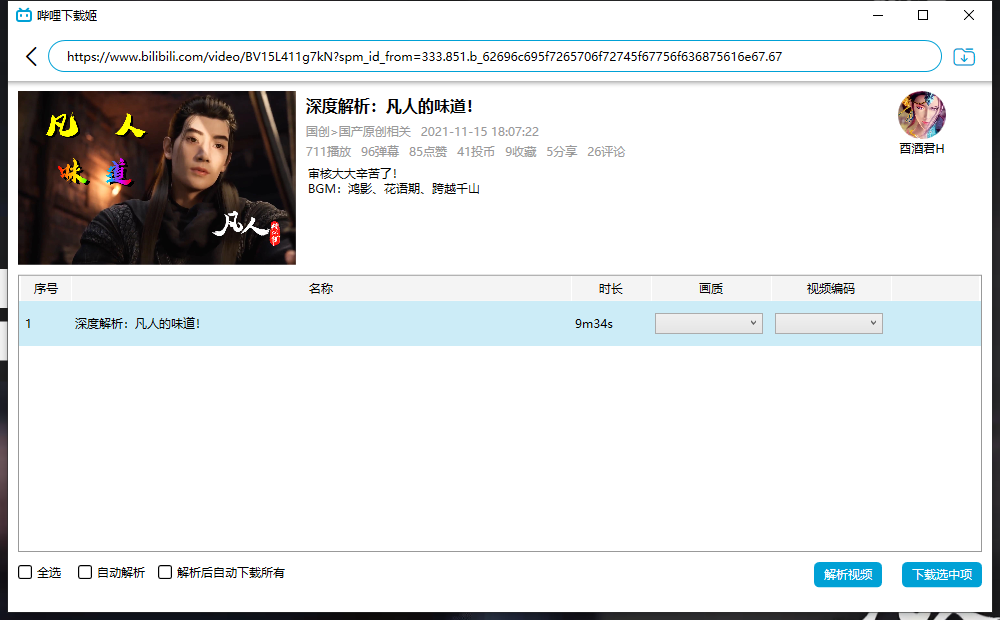
Task: Close the 哔哩下载姬 window
Action: click(x=969, y=15)
